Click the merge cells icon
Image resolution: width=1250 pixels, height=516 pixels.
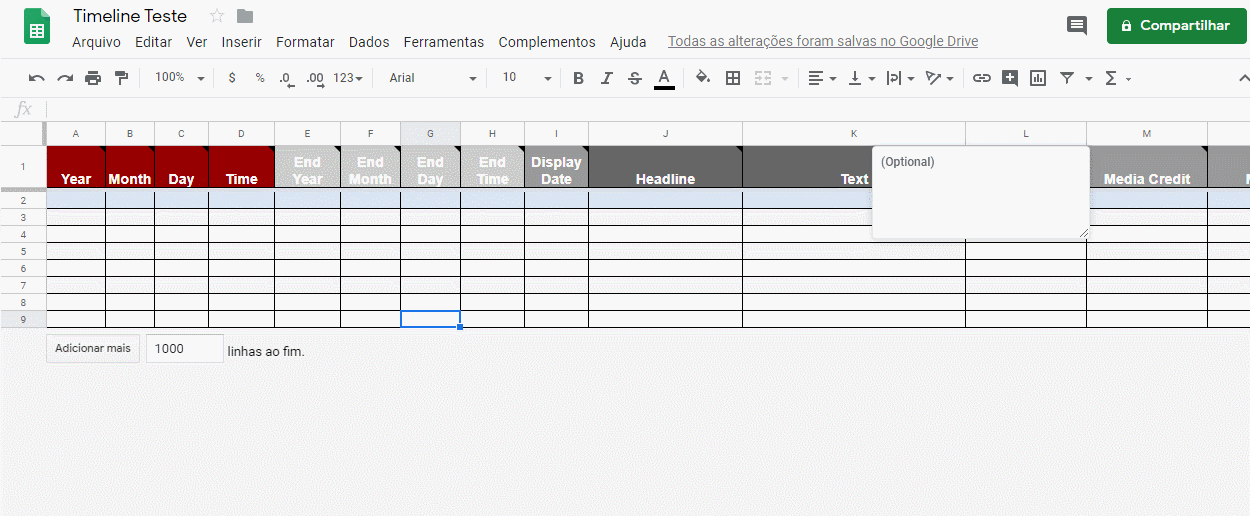point(763,78)
